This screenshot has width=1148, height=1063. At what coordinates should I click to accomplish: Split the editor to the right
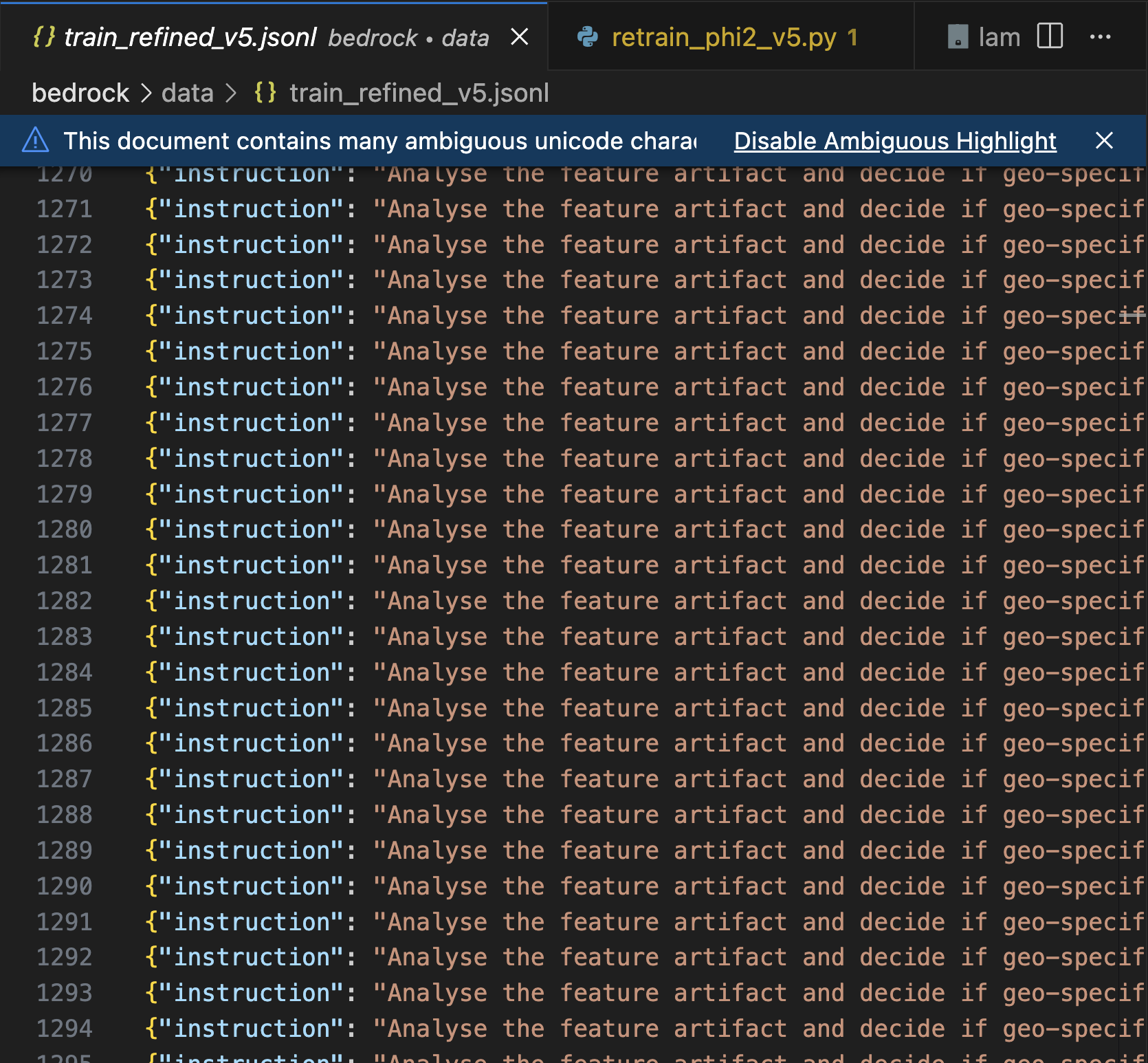point(1050,36)
